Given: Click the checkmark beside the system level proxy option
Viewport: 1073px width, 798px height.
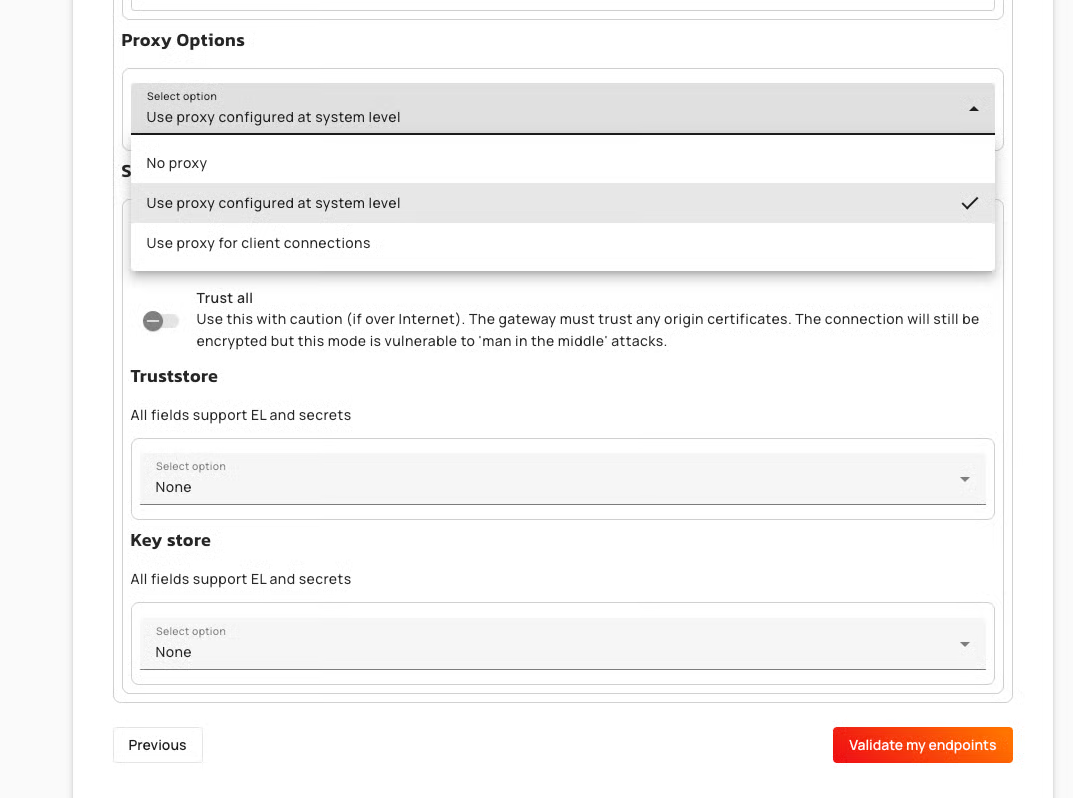Looking at the screenshot, I should (x=969, y=203).
